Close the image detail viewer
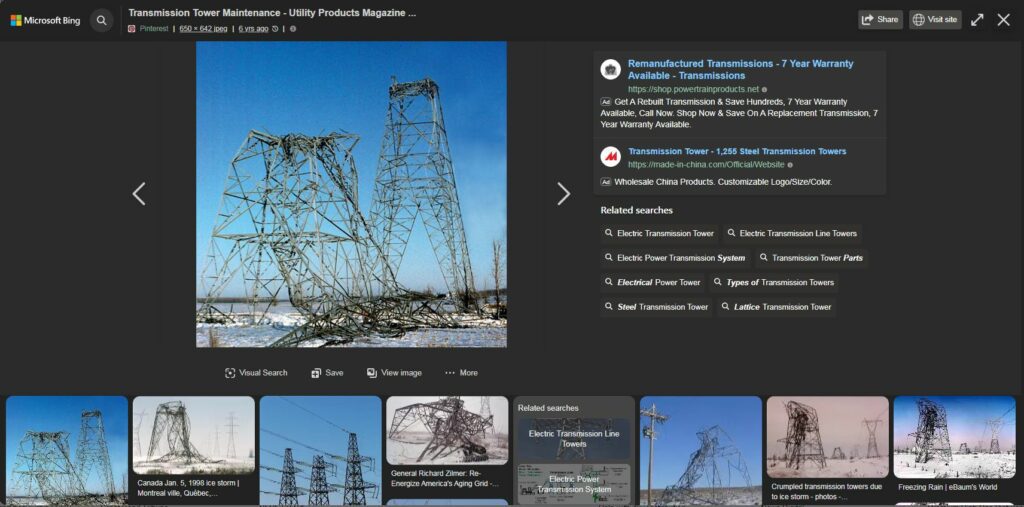 [x=1004, y=20]
